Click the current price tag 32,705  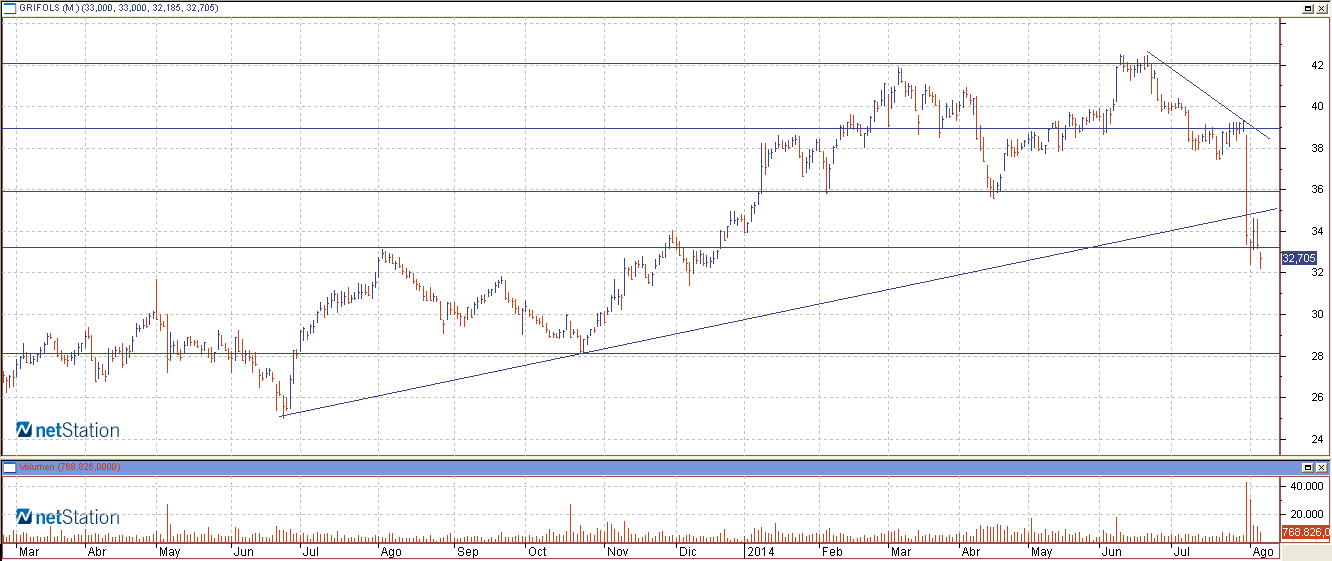tap(1298, 258)
